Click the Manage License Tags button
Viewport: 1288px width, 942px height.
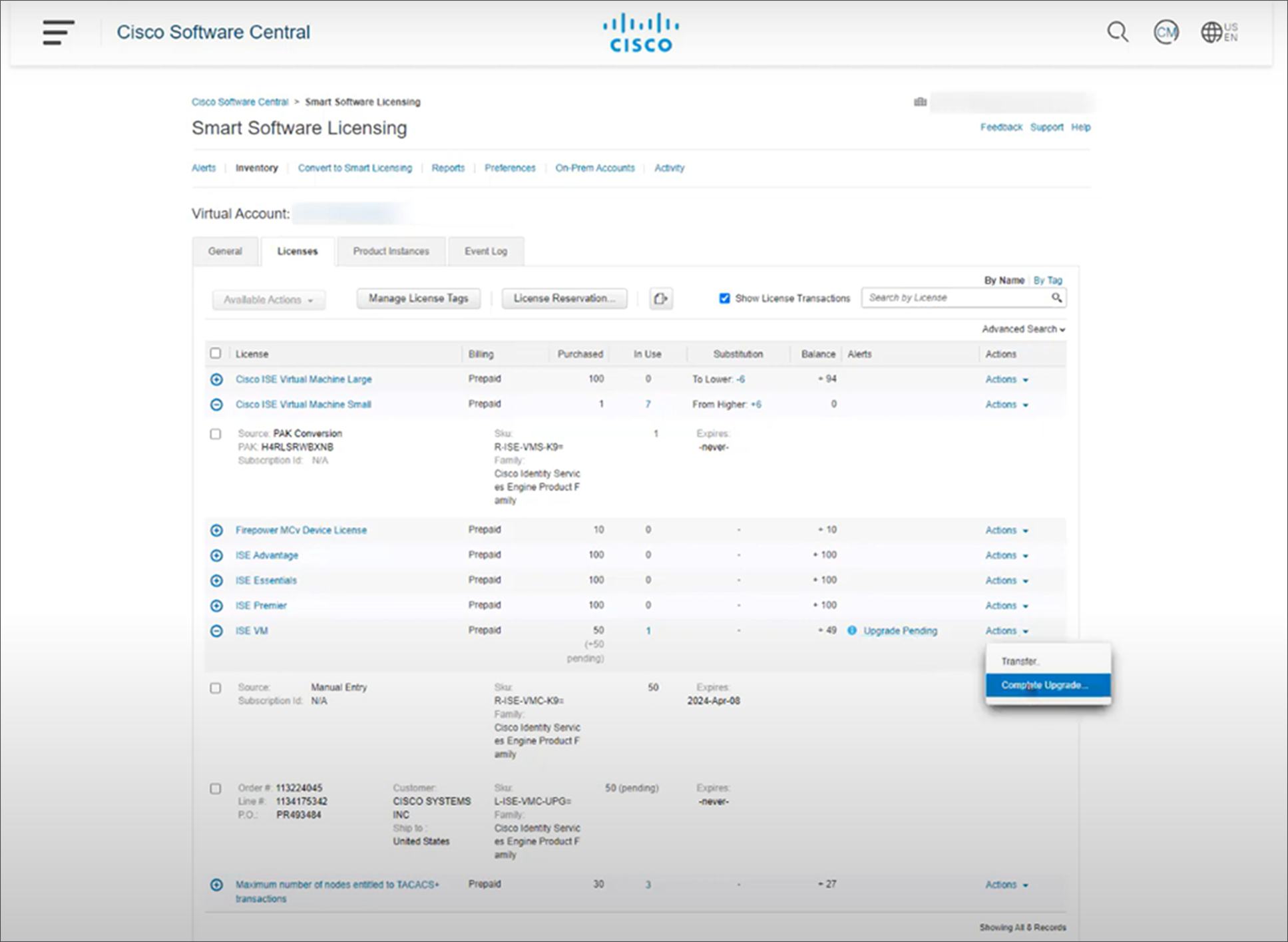point(418,298)
